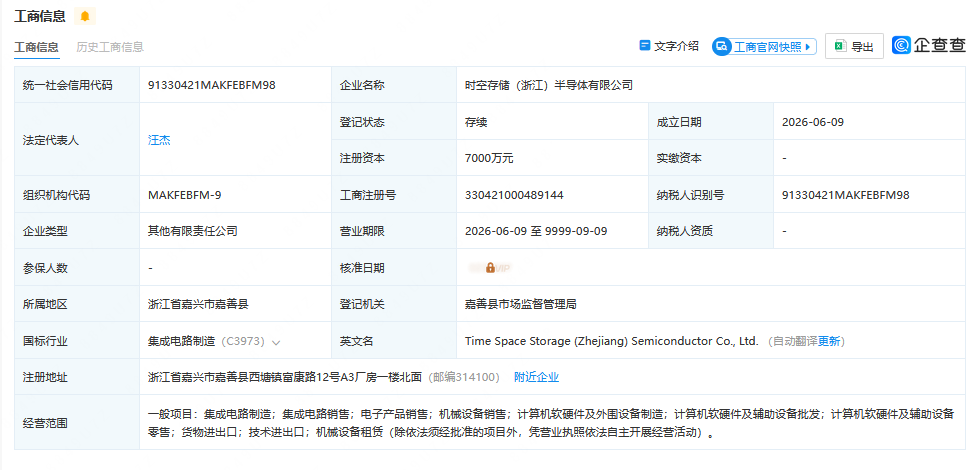Click English name Time Space Storage (Zhejiang) Semiconductor
975x470 pixels.
pos(612,341)
